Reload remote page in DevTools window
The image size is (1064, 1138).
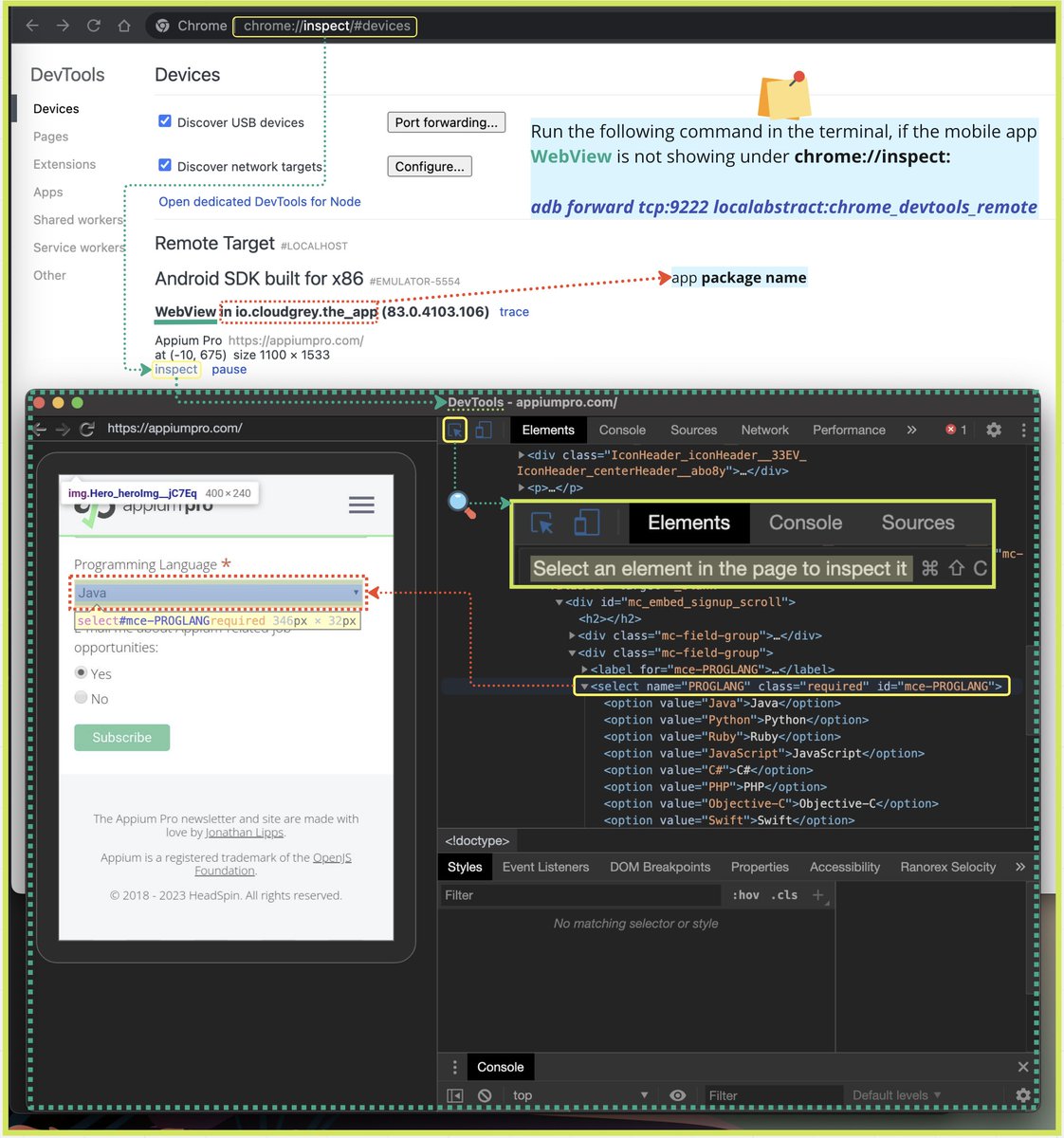pos(87,429)
